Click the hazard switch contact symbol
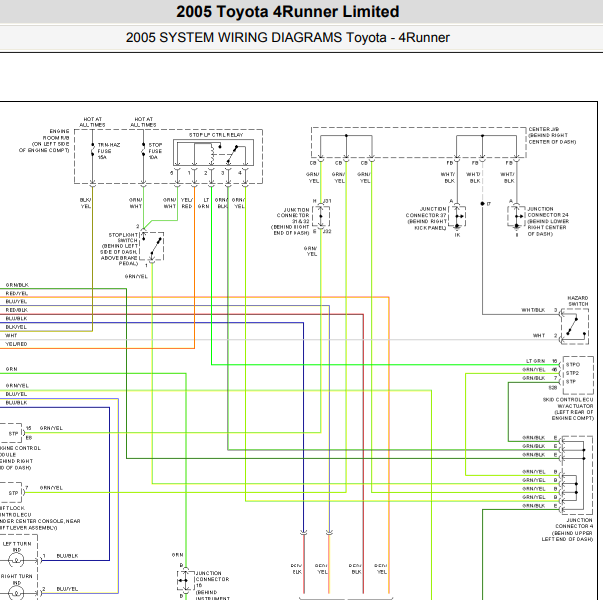Image resolution: width=603 pixels, height=600 pixels. pos(575,327)
